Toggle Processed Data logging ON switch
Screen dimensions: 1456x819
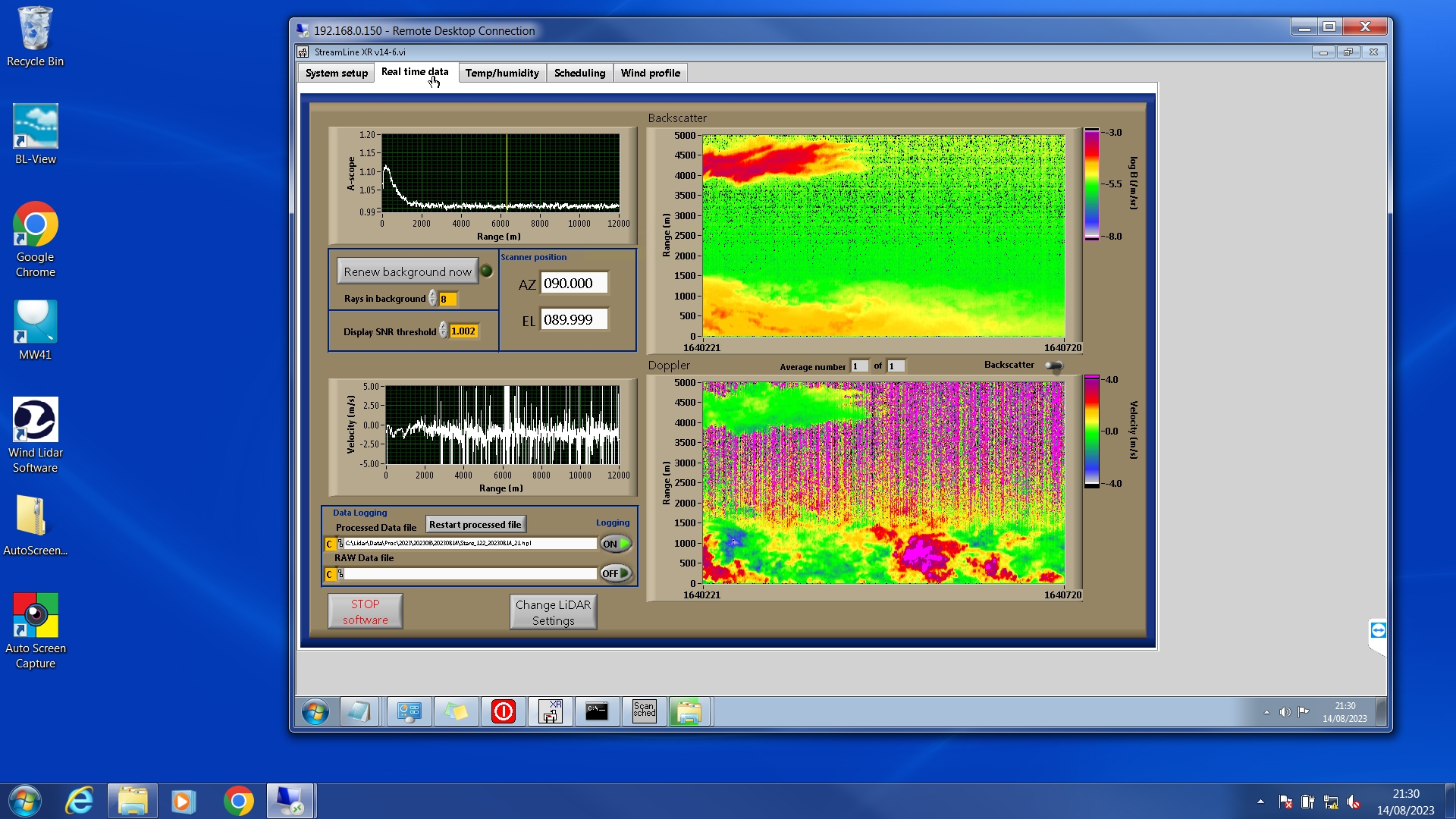[x=615, y=544]
